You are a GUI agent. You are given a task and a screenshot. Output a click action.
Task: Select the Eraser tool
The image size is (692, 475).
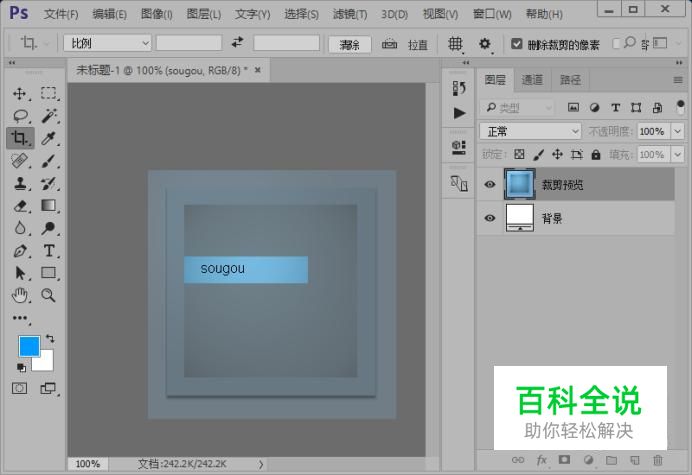19,206
